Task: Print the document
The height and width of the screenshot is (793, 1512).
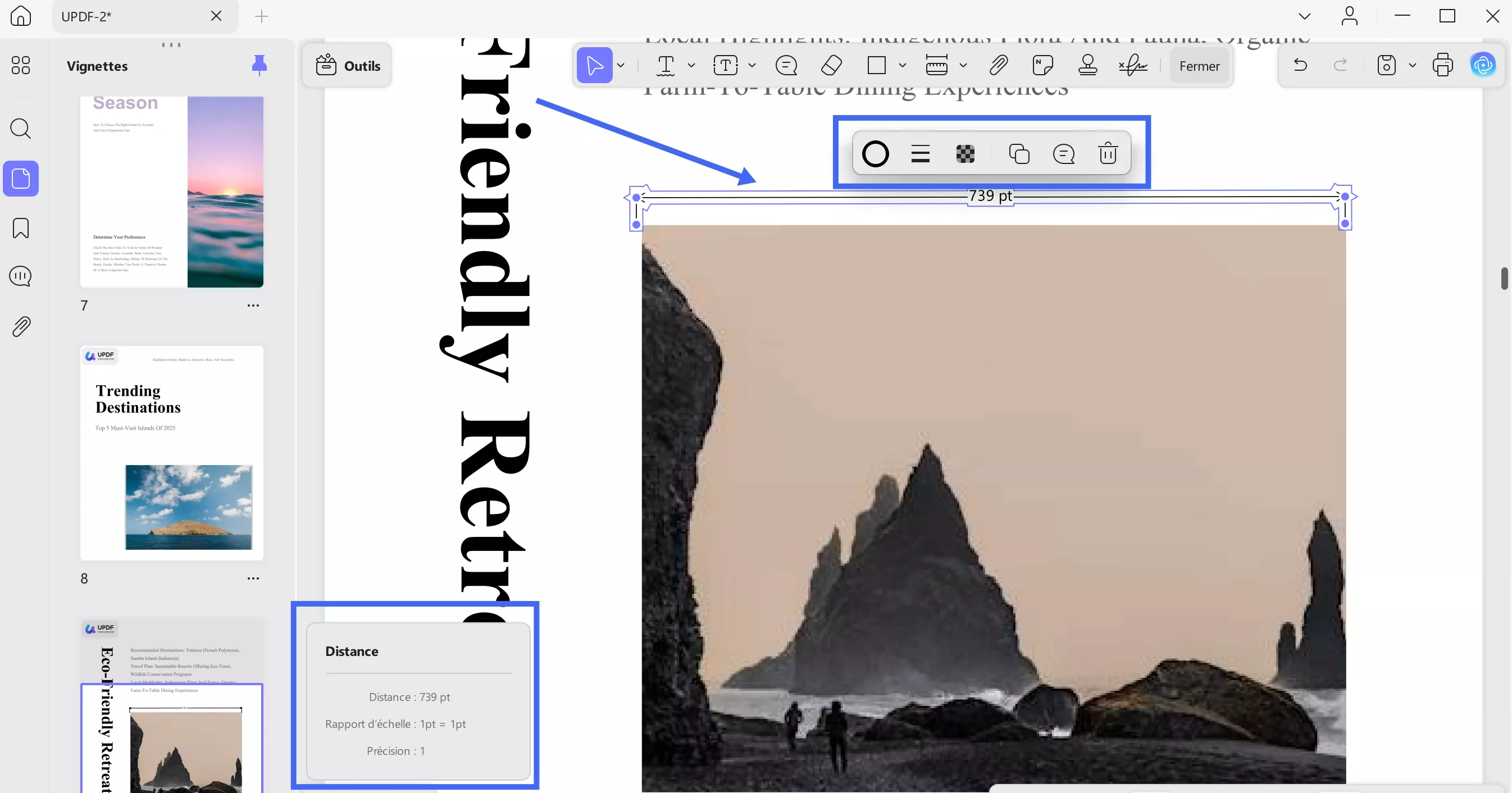Action: click(x=1442, y=65)
